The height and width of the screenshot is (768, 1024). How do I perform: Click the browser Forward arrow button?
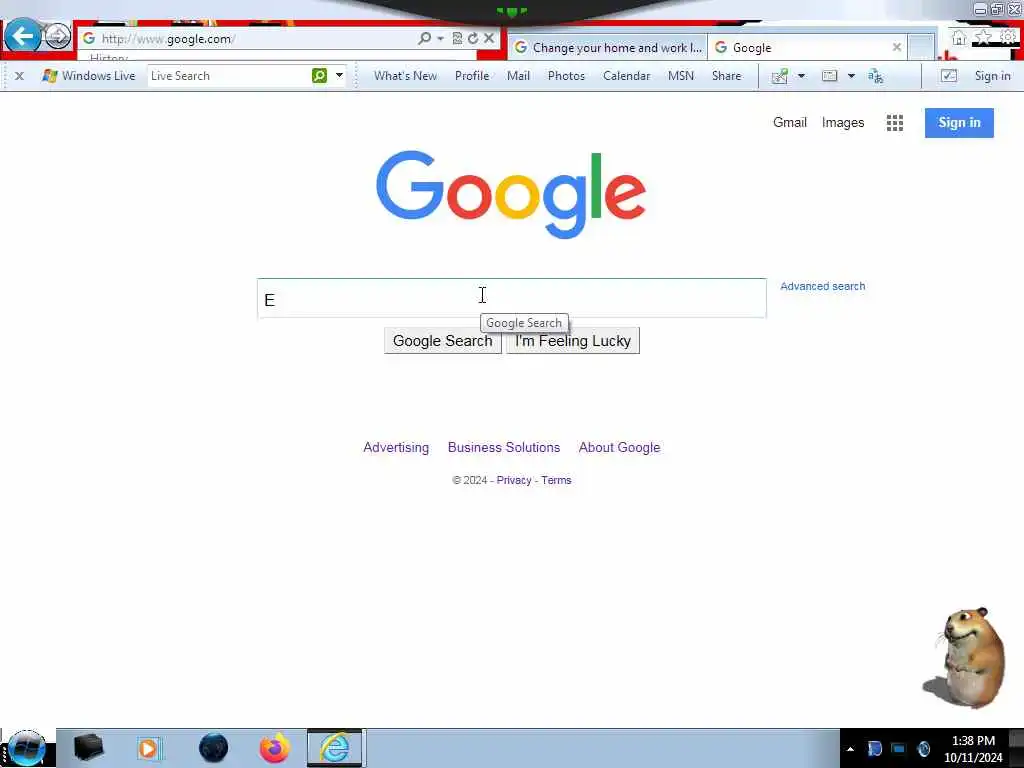pyautogui.click(x=57, y=36)
